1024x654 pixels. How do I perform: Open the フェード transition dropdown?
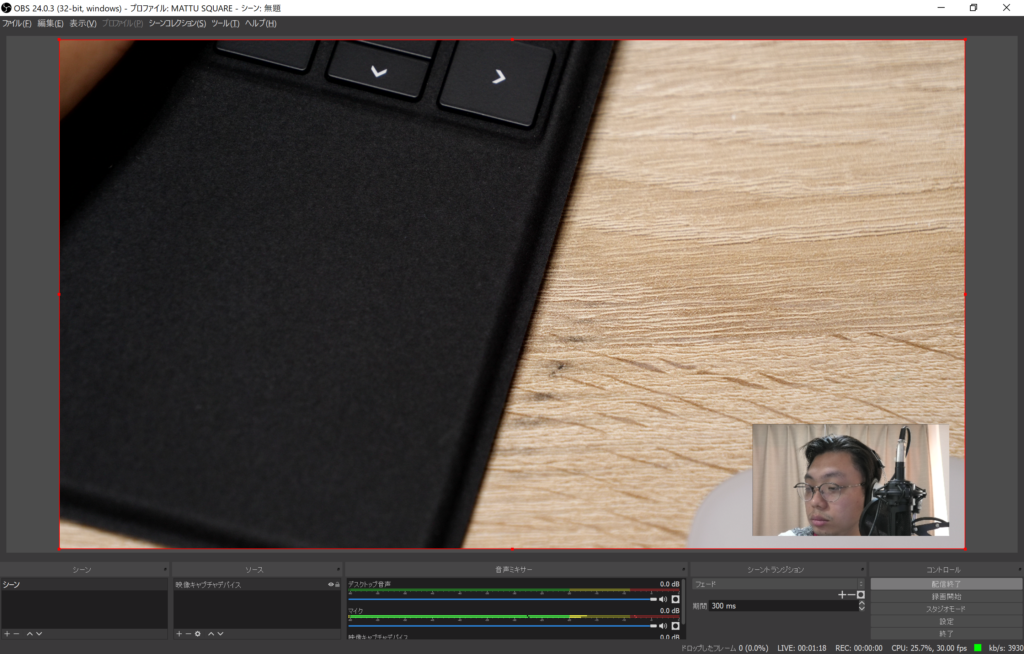[778, 584]
